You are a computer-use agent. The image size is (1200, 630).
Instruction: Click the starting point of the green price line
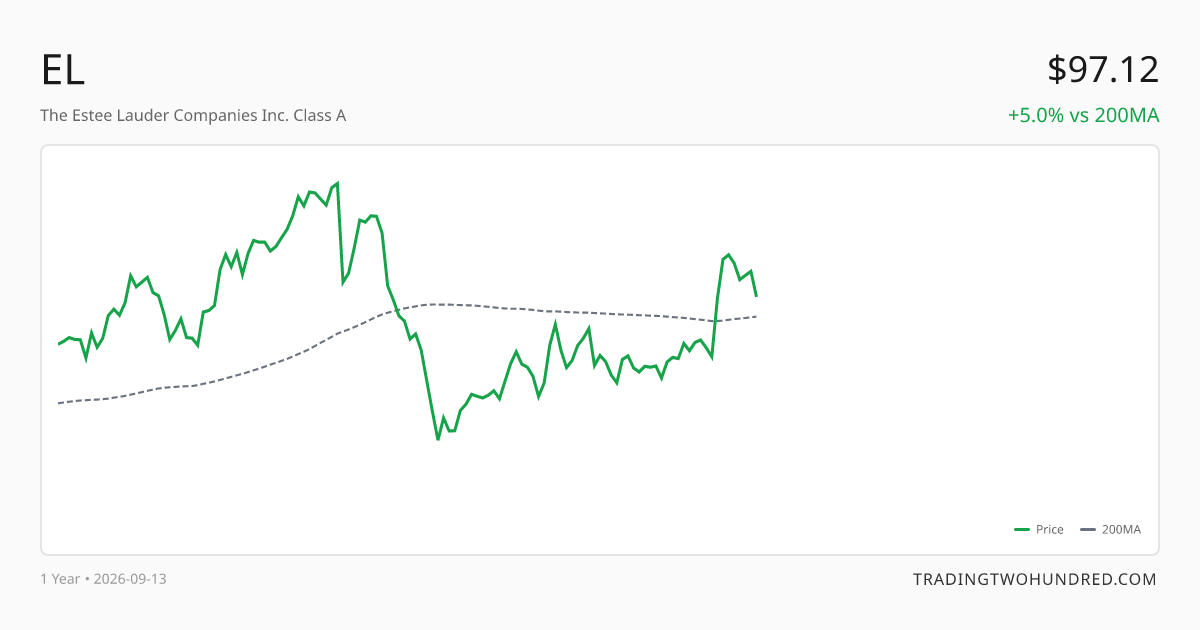coord(59,344)
